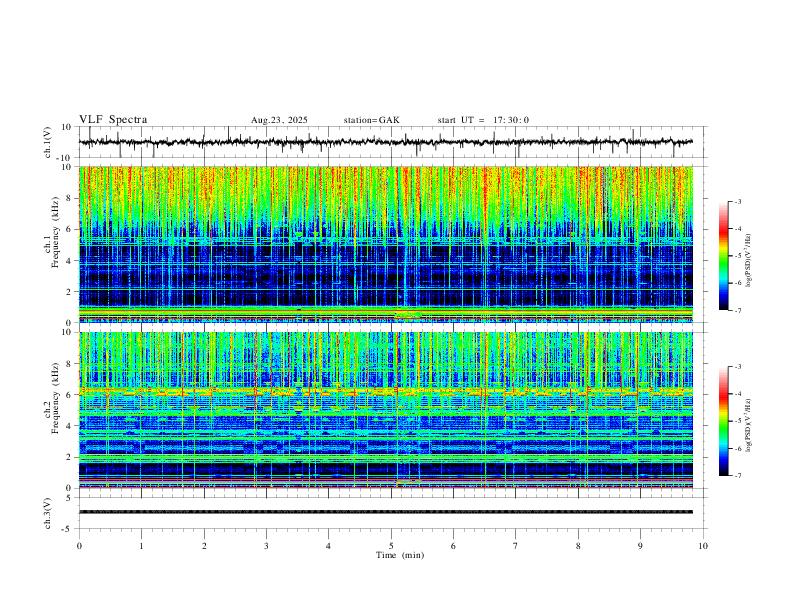The width and height of the screenshot is (792, 612).
Task: Click the "5" tick on the time axis
Action: point(391,546)
